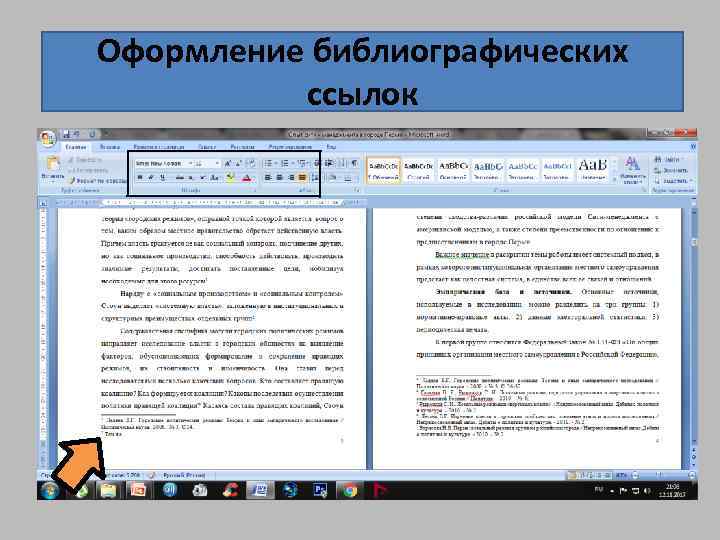Image resolution: width=720 pixels, height=540 pixels.
Task: Switch to Word on the taskbar
Action: [259, 490]
